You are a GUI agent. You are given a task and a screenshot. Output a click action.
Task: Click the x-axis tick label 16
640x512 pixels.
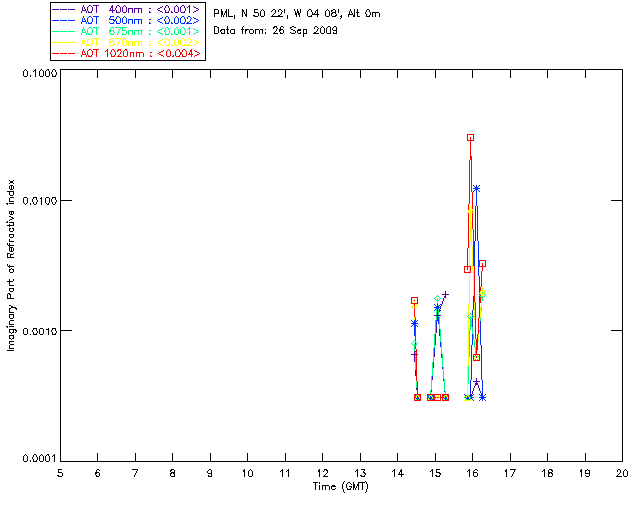[x=473, y=473]
